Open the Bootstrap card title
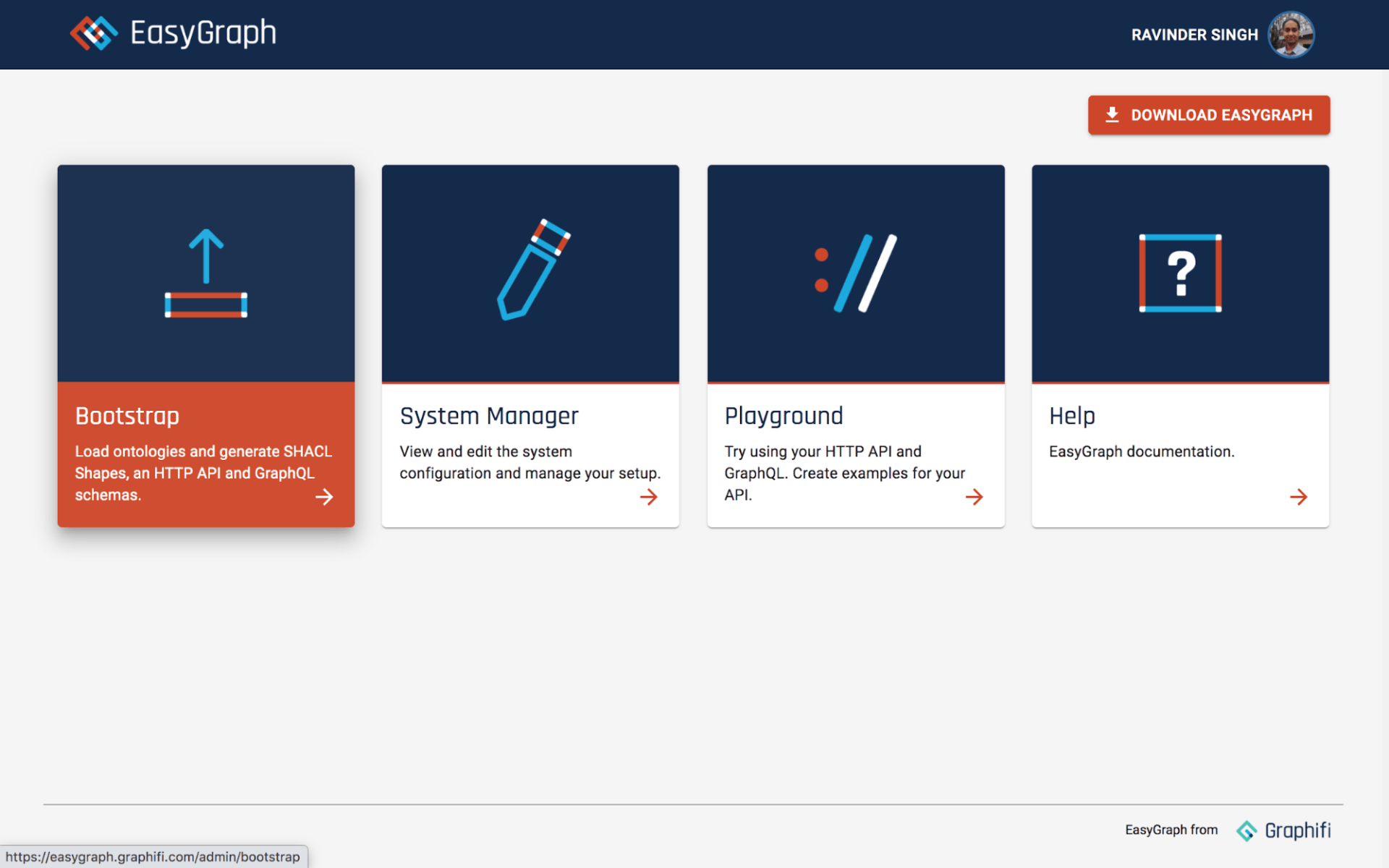The width and height of the screenshot is (1389, 868). [127, 416]
